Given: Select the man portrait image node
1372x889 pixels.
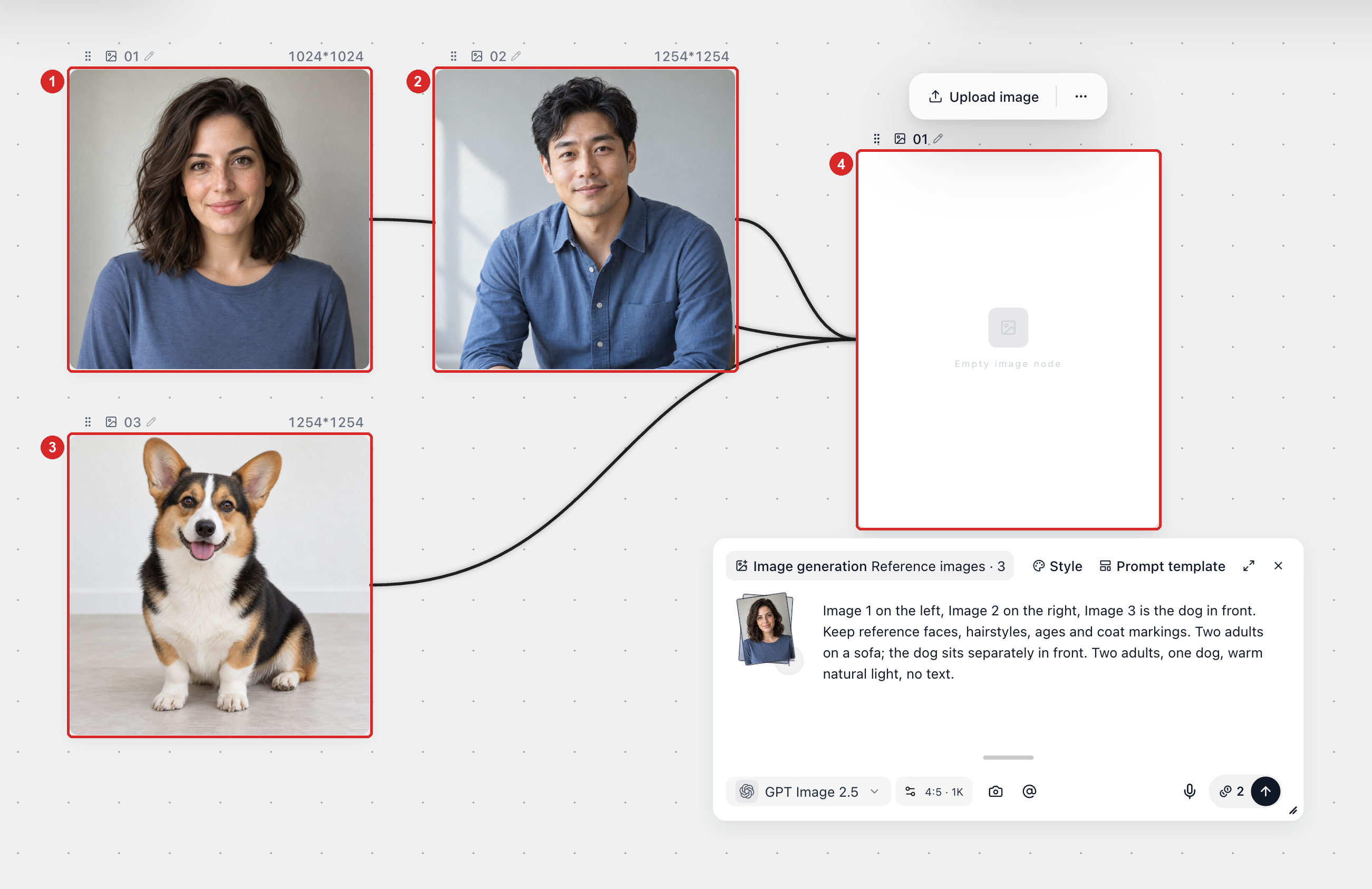Looking at the screenshot, I should (x=585, y=219).
